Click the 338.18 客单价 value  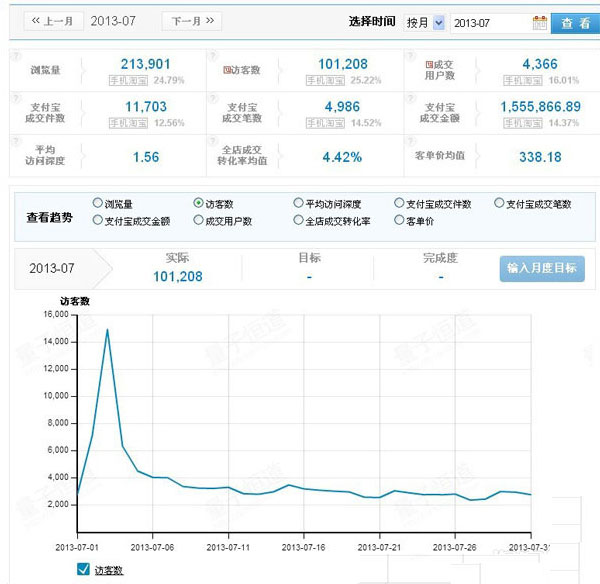(x=540, y=157)
